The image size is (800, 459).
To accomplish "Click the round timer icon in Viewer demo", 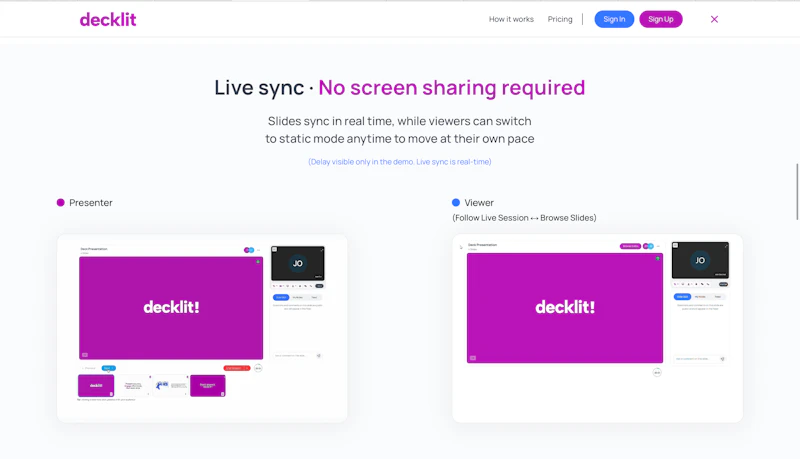I will pyautogui.click(x=657, y=372).
